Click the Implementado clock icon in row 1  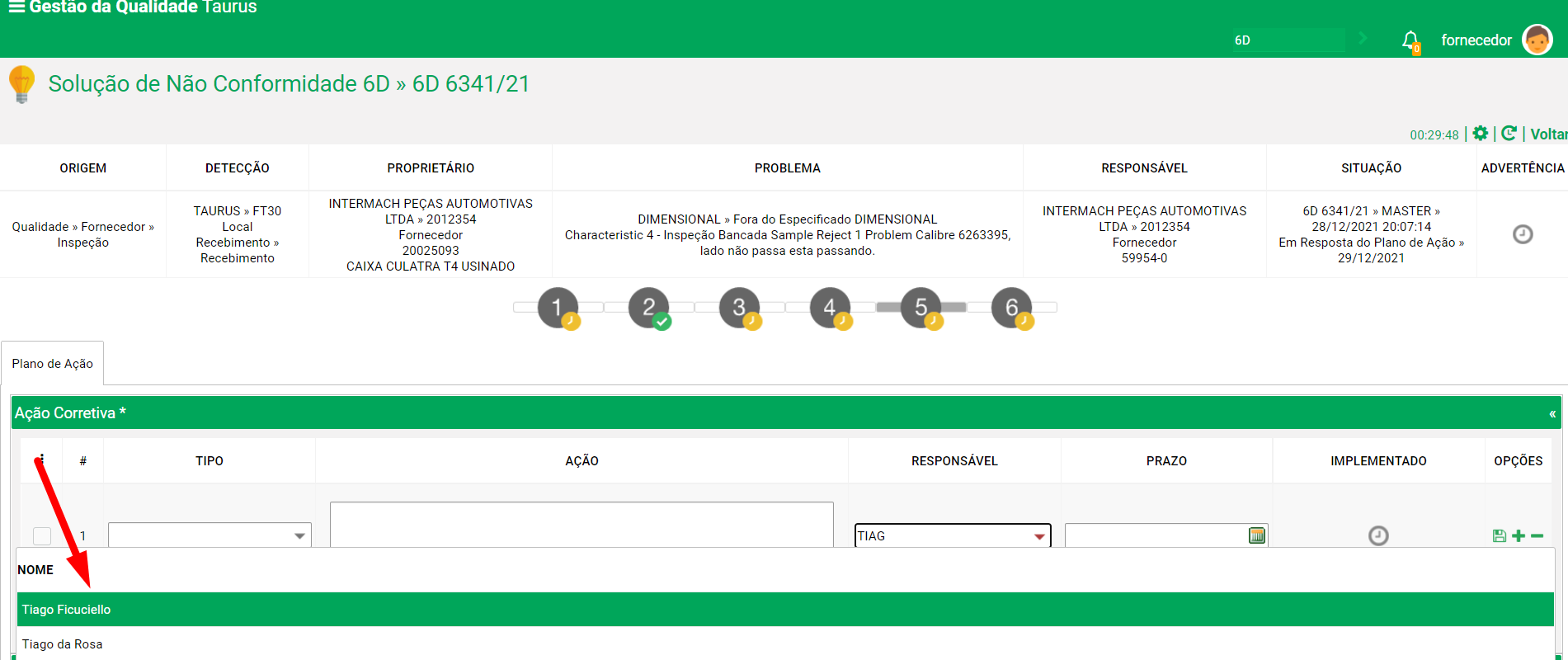(1378, 536)
